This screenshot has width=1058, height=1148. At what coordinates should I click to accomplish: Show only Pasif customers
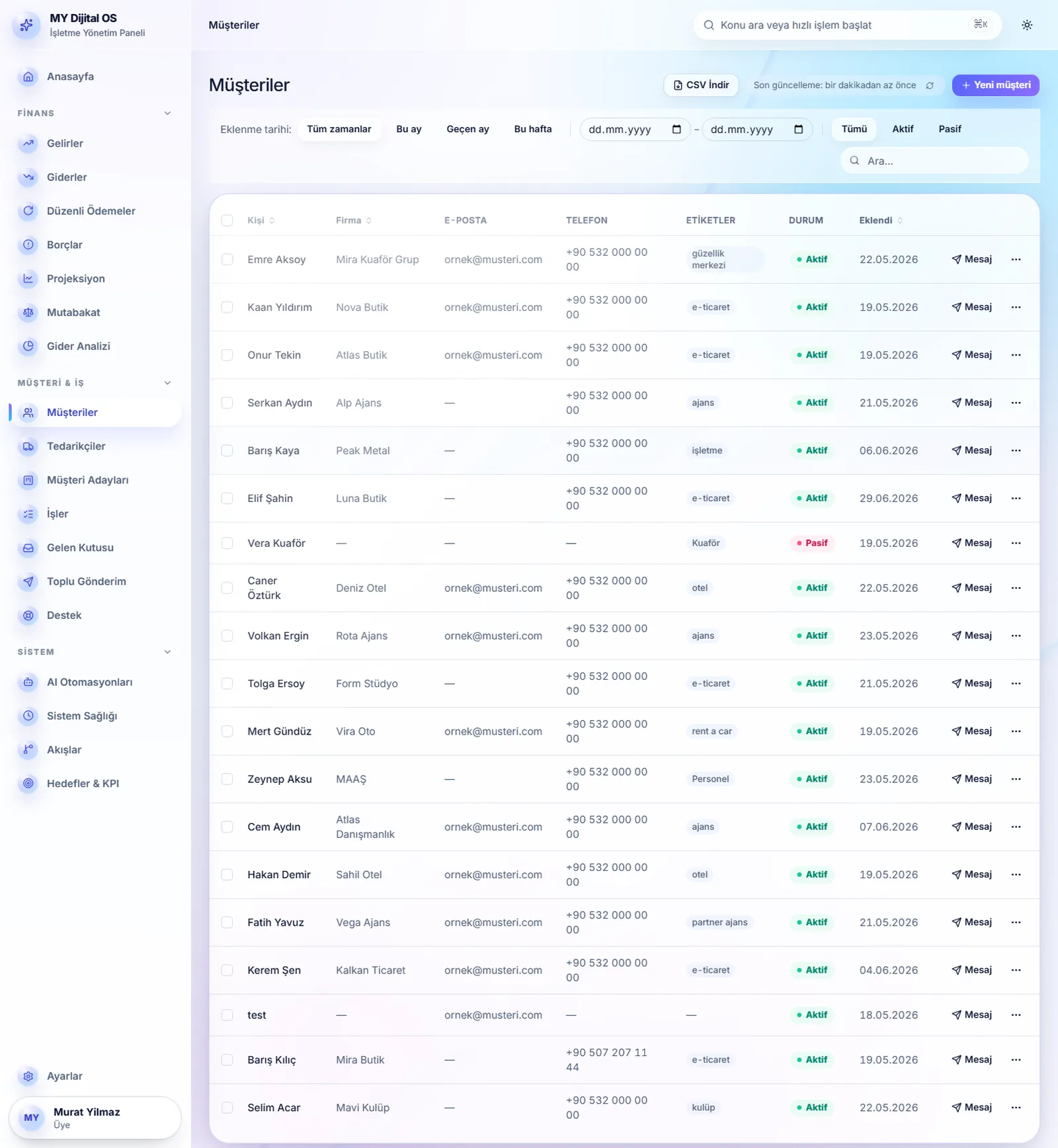(x=950, y=130)
